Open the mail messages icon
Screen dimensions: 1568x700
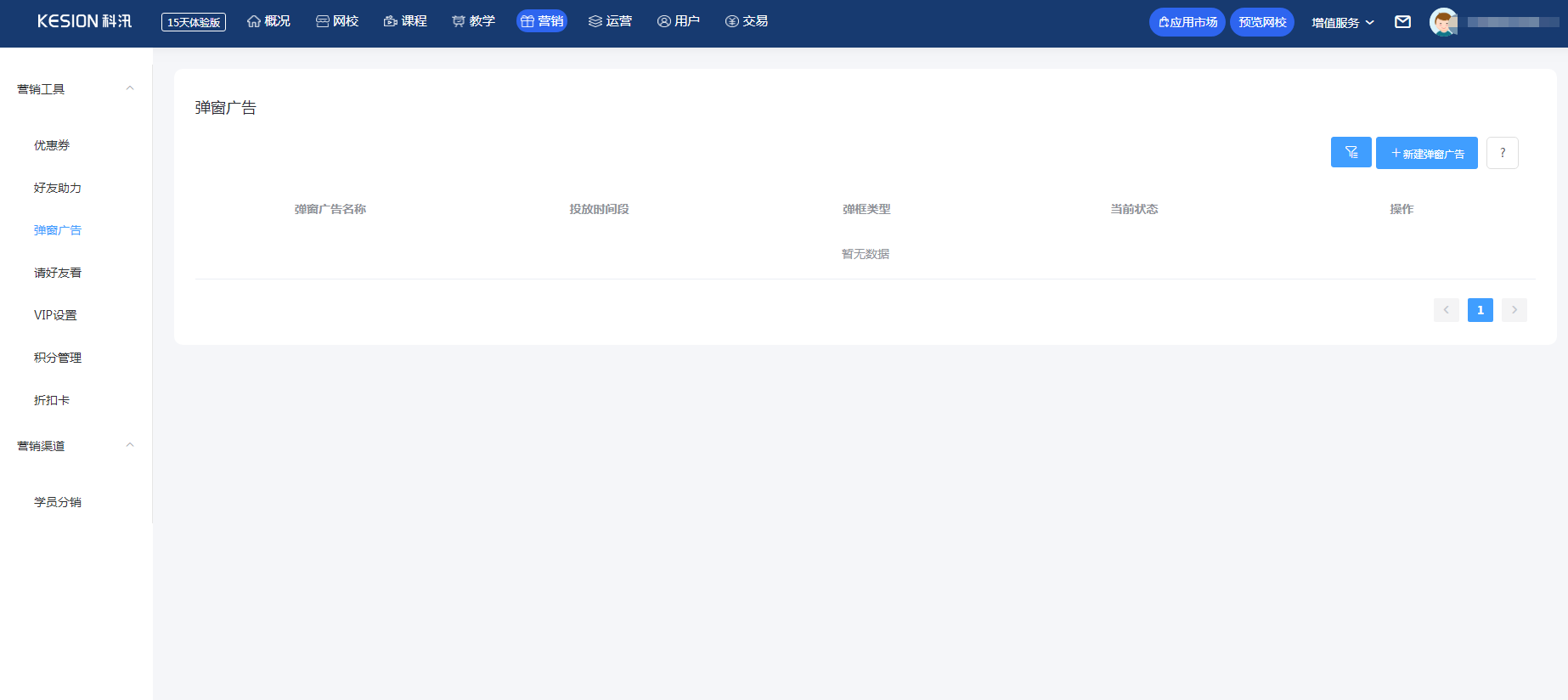[x=1403, y=22]
